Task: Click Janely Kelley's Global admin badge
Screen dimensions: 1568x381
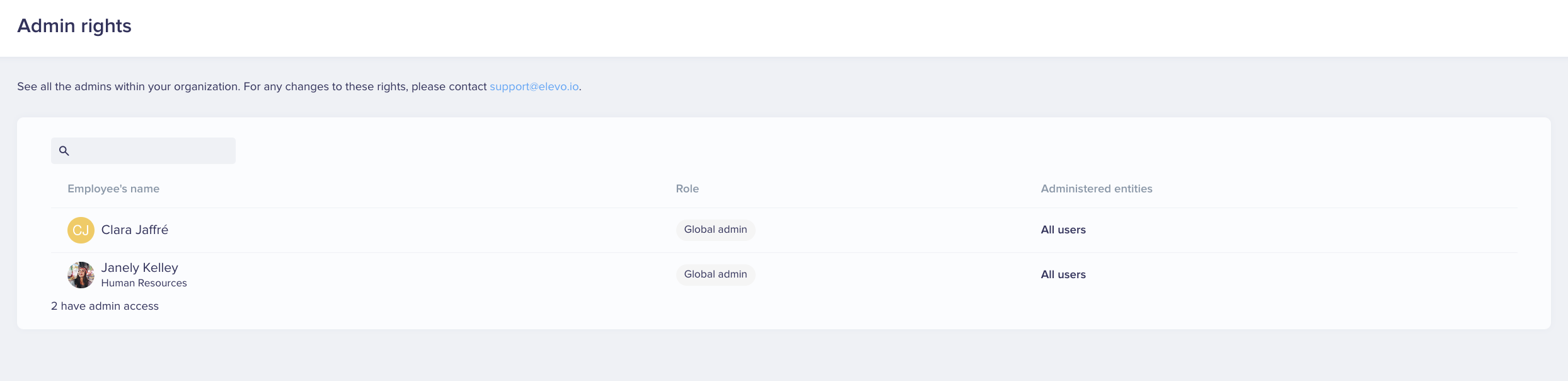Action: pos(715,274)
